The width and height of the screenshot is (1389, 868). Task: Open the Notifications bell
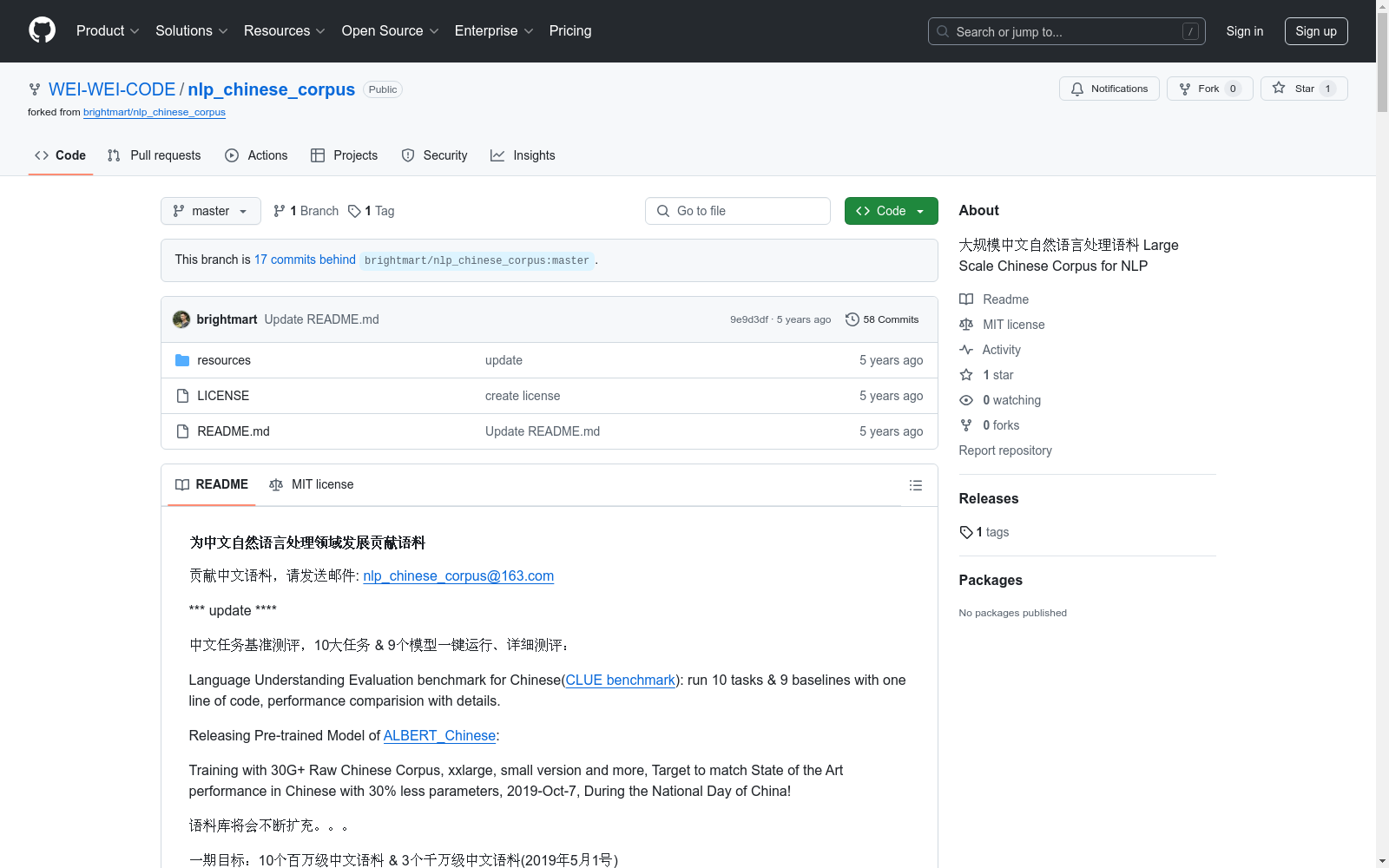1077,89
